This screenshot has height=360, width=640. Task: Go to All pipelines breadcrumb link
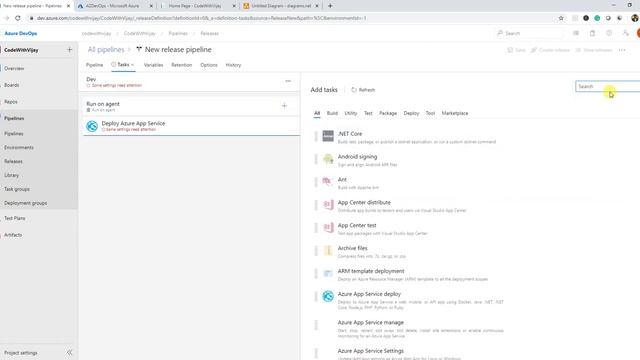tap(106, 49)
